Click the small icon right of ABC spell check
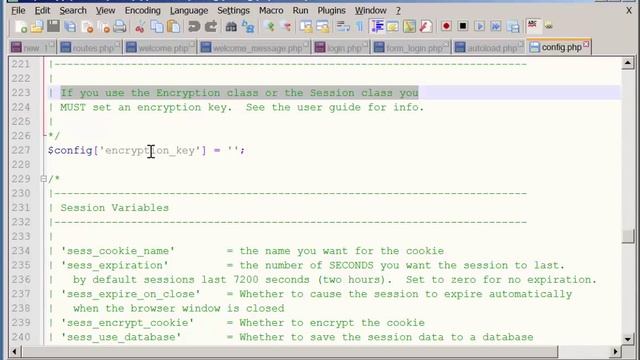The height and width of the screenshot is (360, 640). 549,27
